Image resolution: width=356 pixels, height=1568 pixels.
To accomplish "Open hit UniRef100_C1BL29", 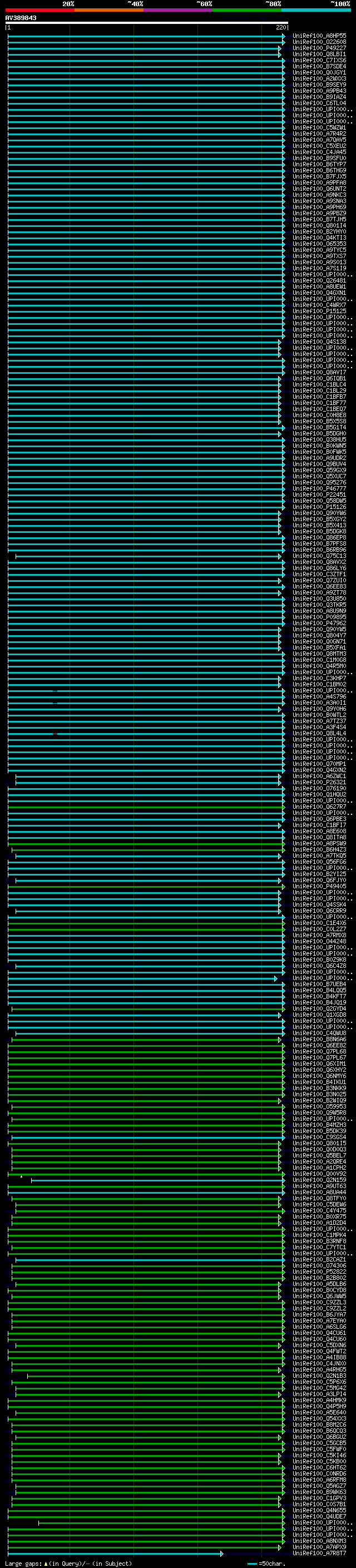I will tap(319, 391).
